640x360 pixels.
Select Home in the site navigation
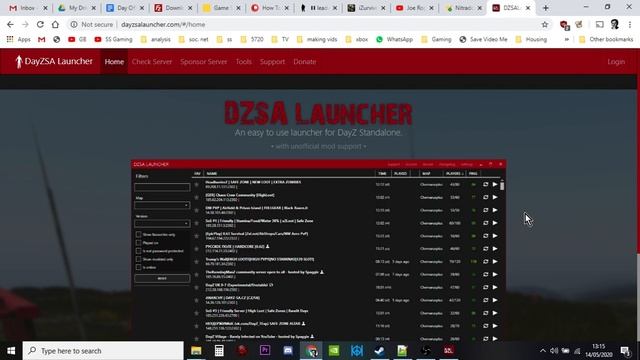click(x=114, y=62)
